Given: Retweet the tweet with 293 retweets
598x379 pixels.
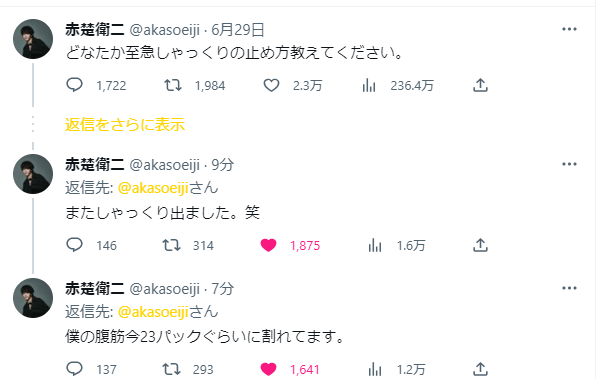Looking at the screenshot, I should point(171,369).
